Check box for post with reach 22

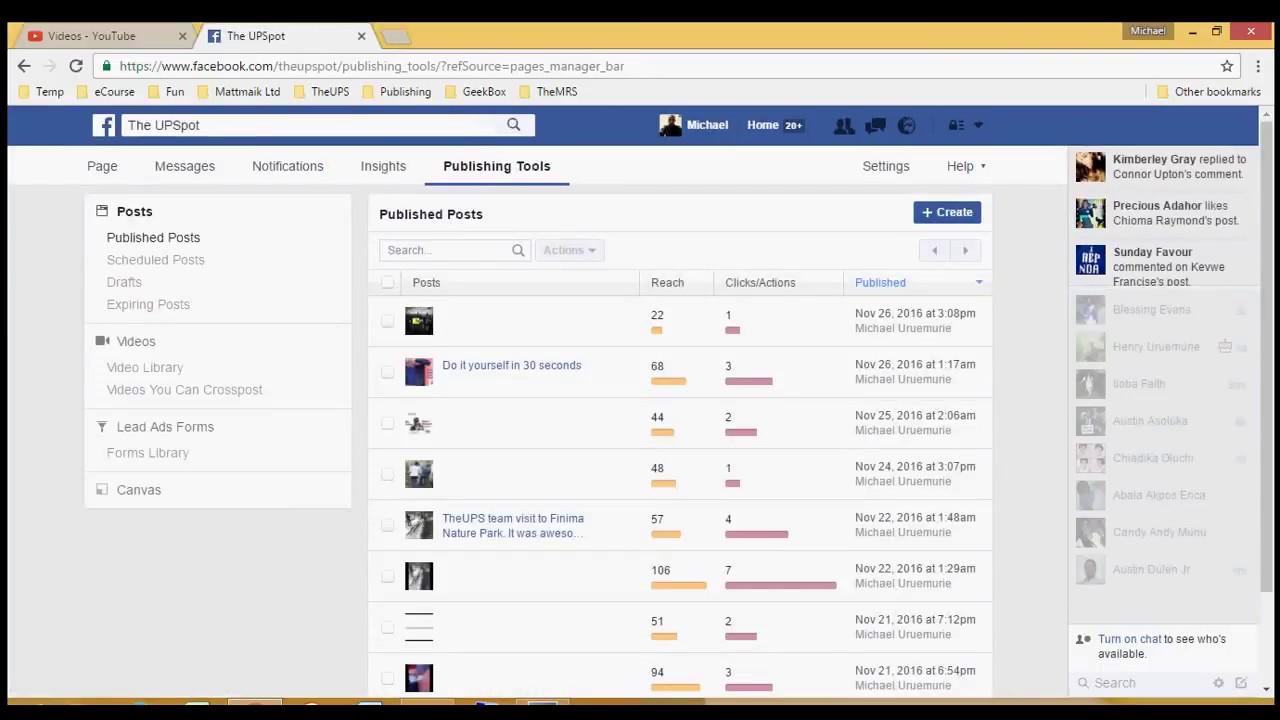pyautogui.click(x=387, y=321)
